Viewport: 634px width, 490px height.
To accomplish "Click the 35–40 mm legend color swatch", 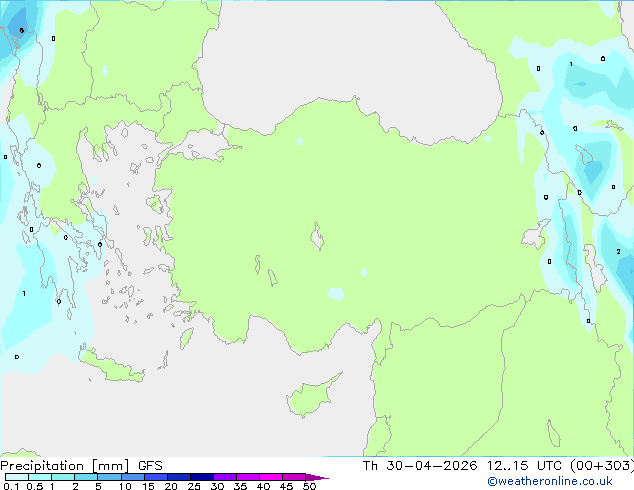I will pos(247,477).
